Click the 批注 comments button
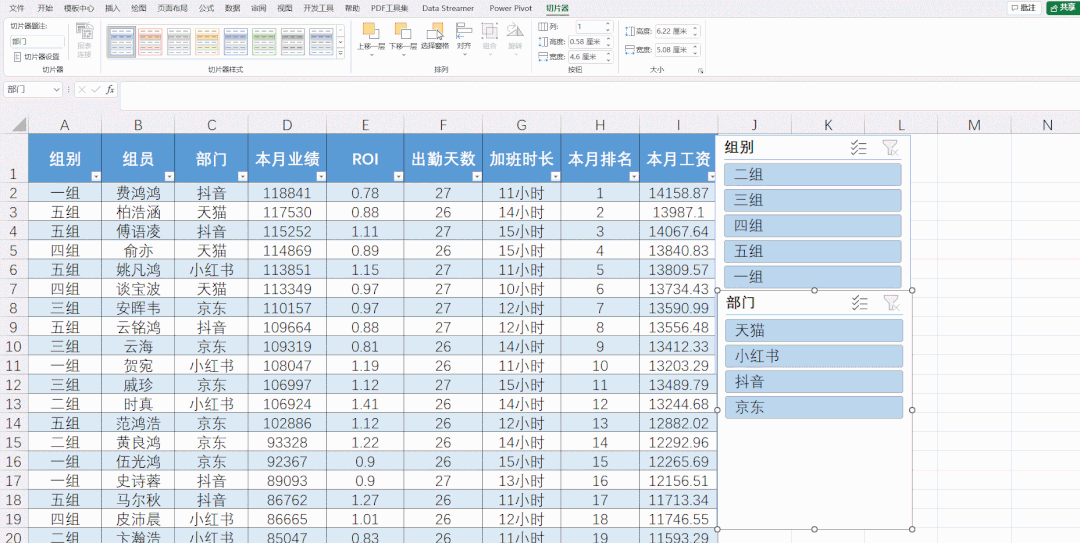The width and height of the screenshot is (1080, 543). (1024, 8)
